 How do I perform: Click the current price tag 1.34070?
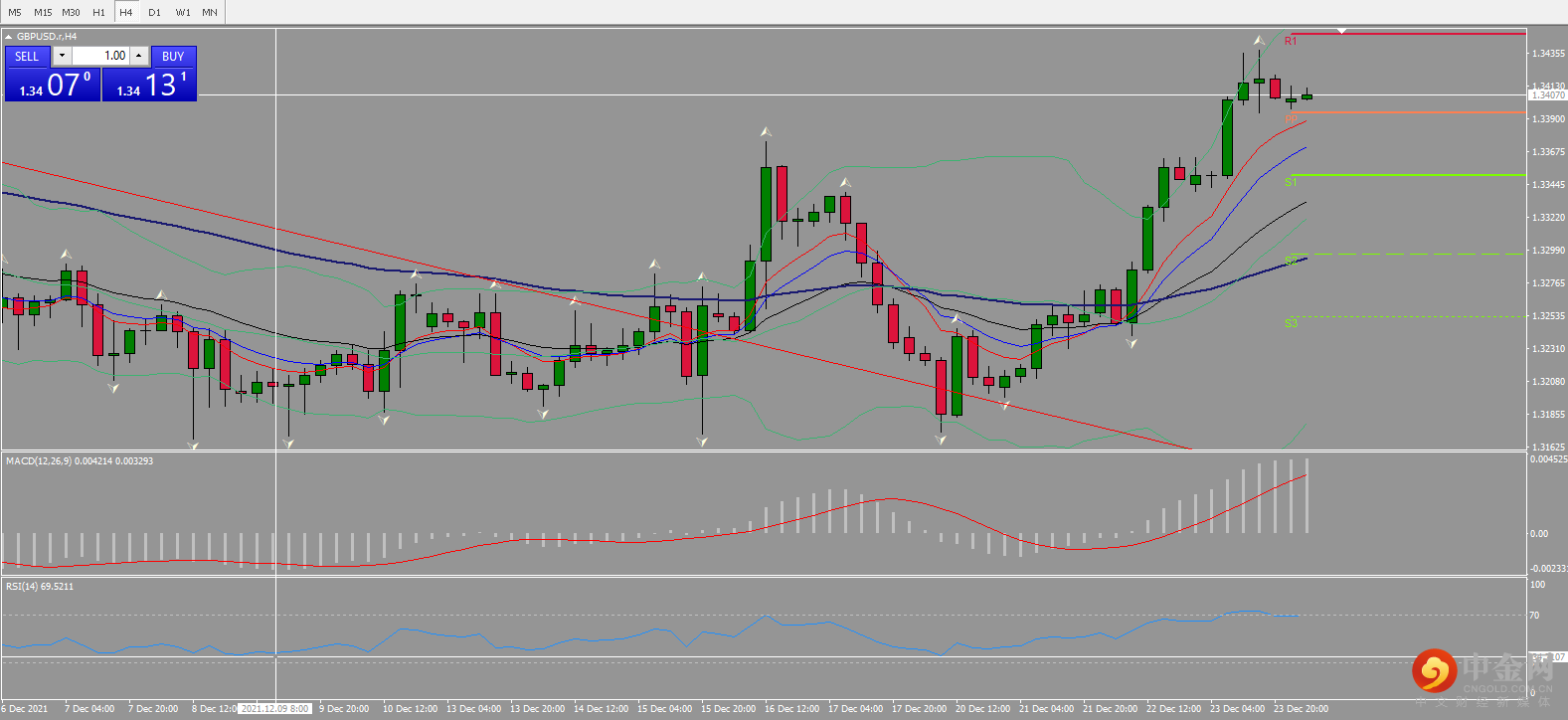point(1547,95)
